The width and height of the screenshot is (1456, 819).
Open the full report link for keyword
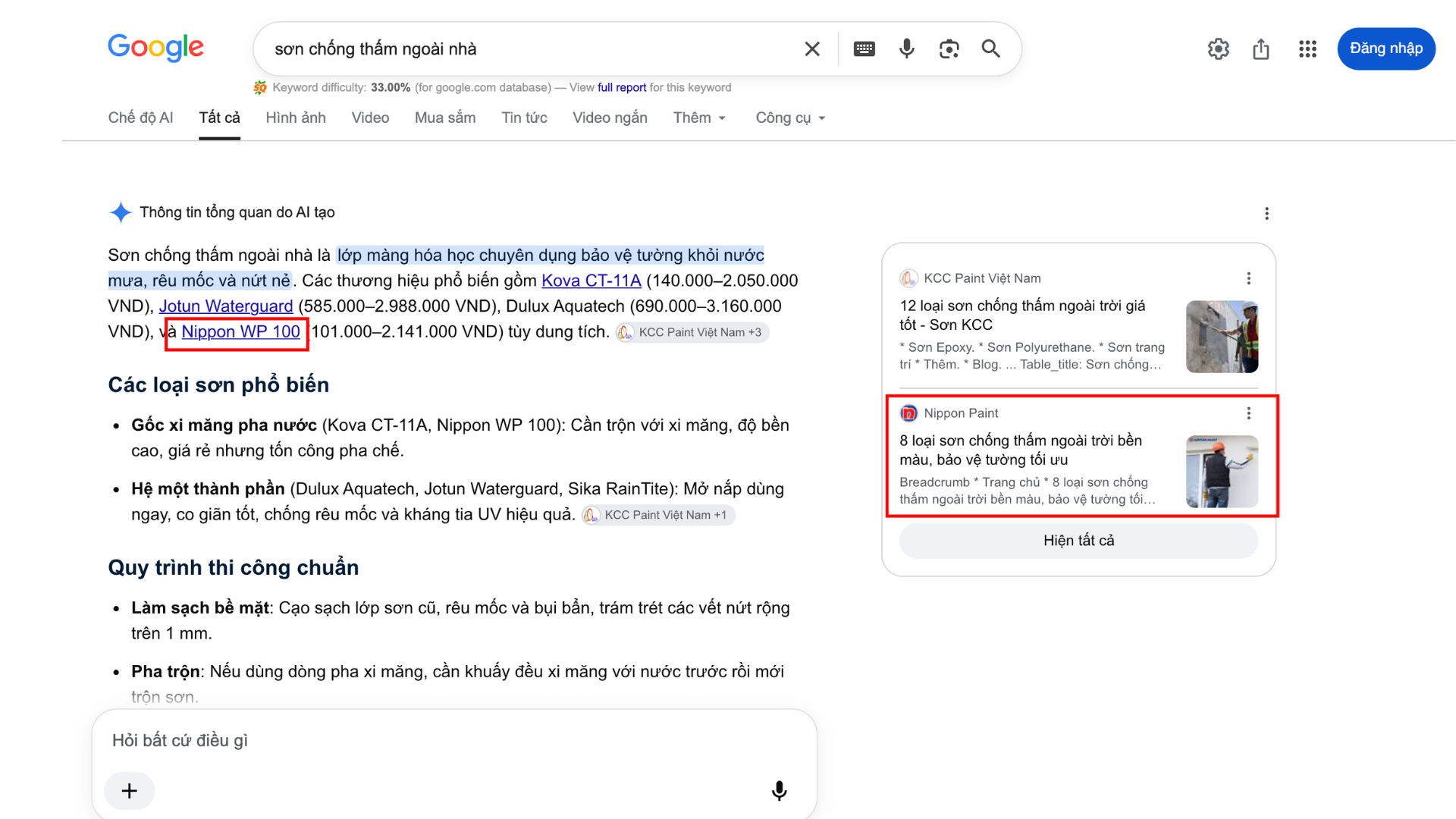tap(622, 88)
